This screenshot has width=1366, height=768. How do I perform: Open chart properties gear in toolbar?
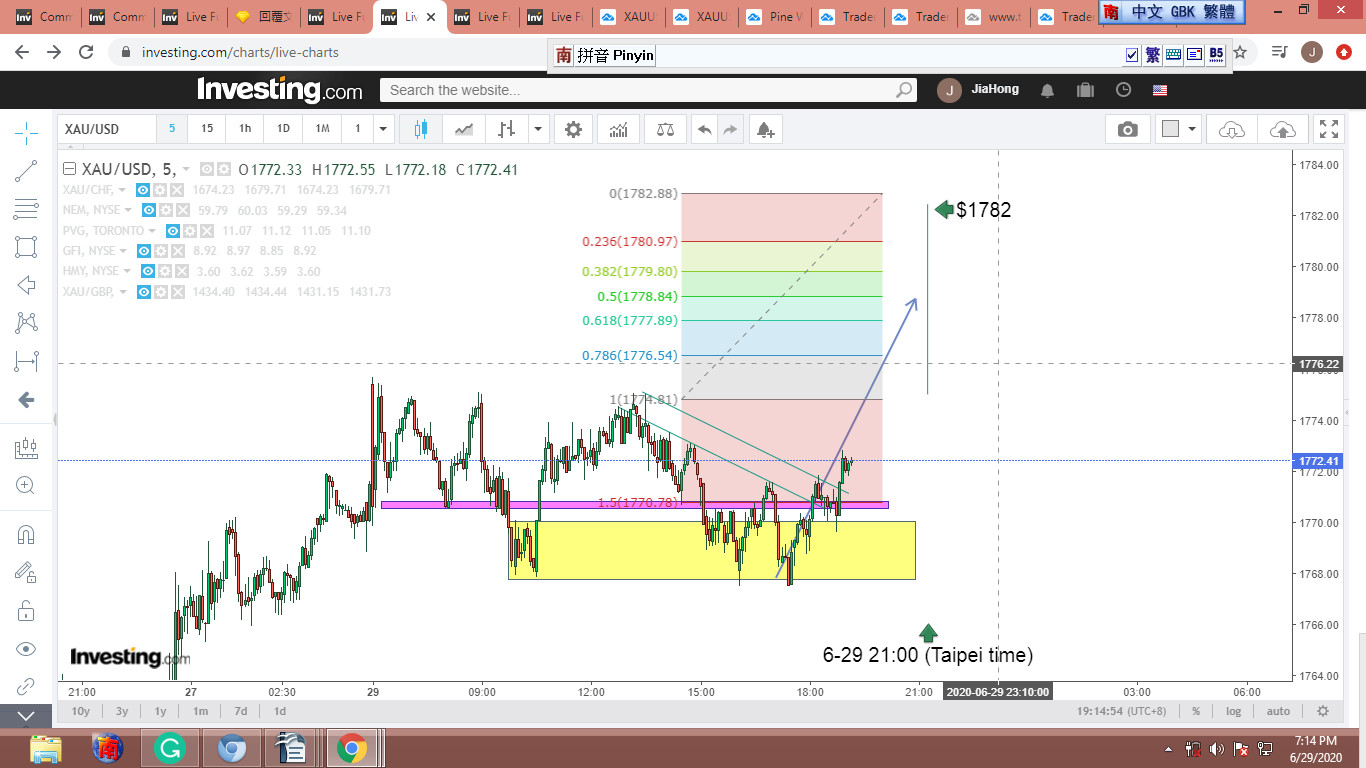[x=573, y=129]
